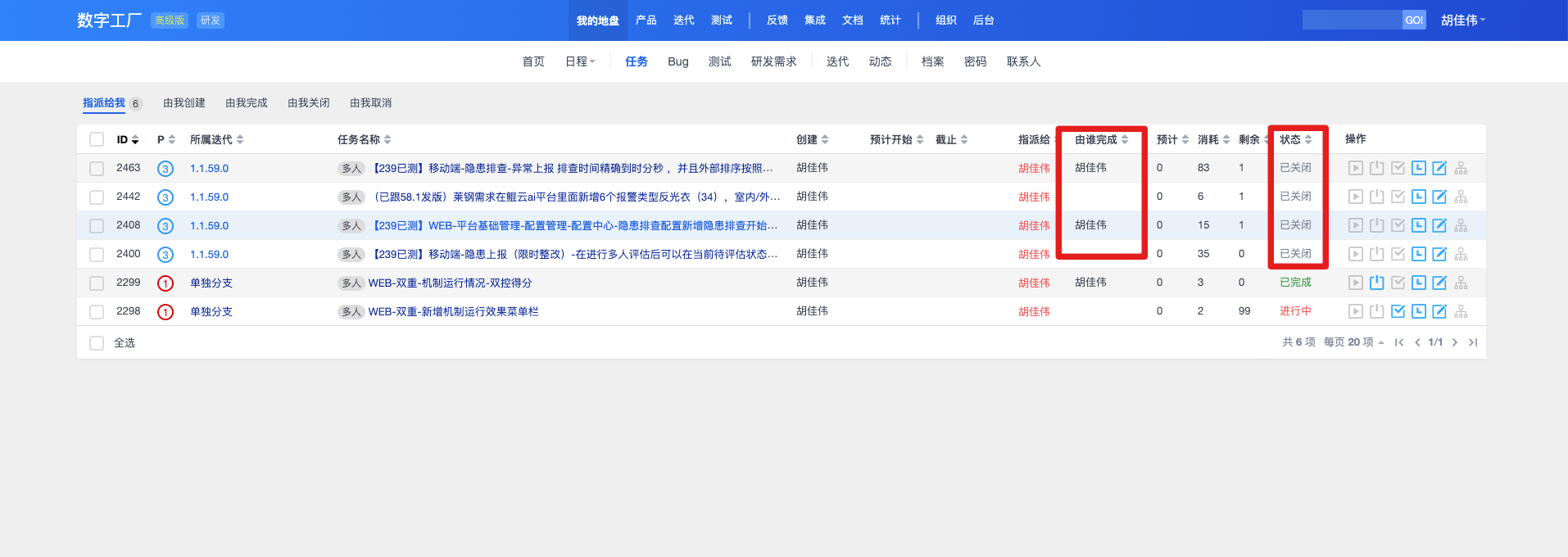Click the blue close icon for task 2299
Image resolution: width=1568 pixels, height=557 pixels.
point(1376,283)
